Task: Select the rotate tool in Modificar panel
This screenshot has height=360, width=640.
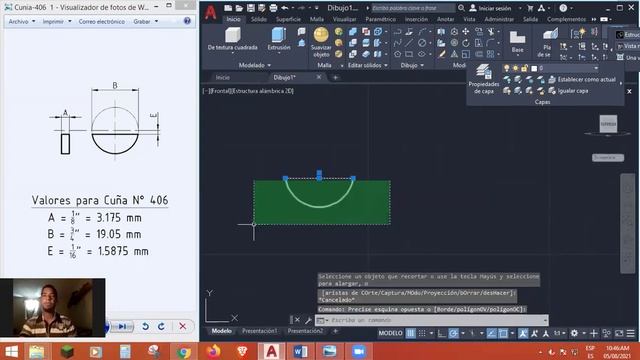Action: tap(466, 43)
